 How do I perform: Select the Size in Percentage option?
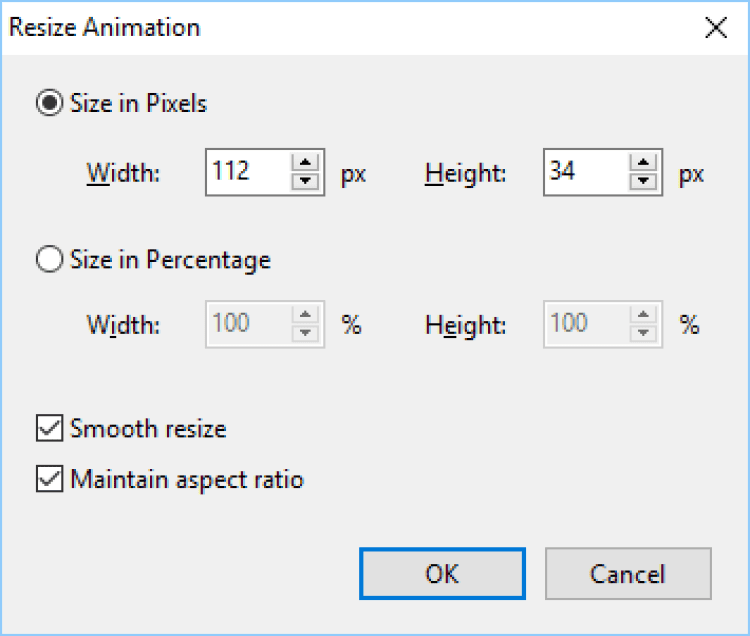coord(48,260)
